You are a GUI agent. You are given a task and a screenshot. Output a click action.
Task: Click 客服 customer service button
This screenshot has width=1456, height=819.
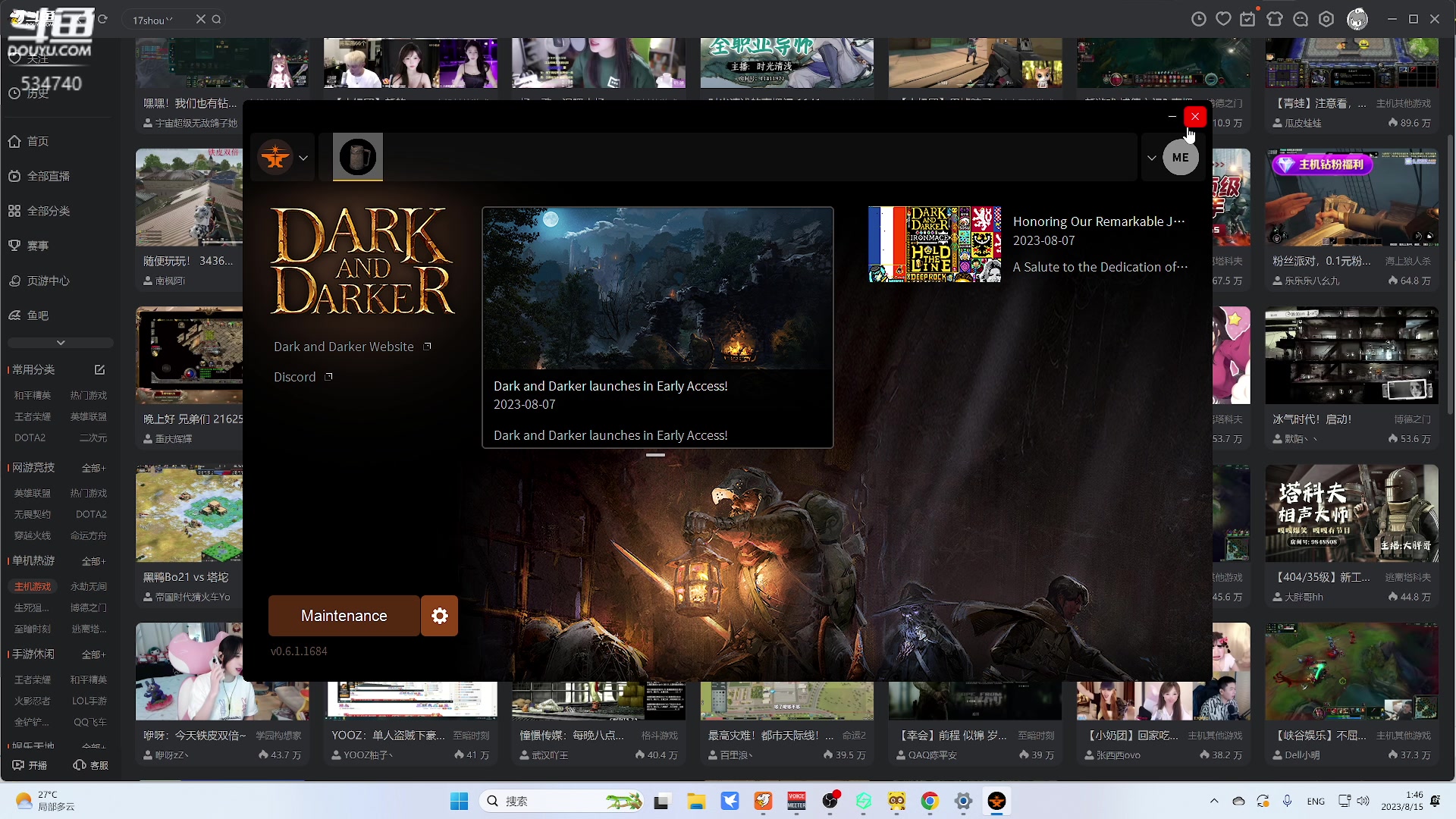91,766
